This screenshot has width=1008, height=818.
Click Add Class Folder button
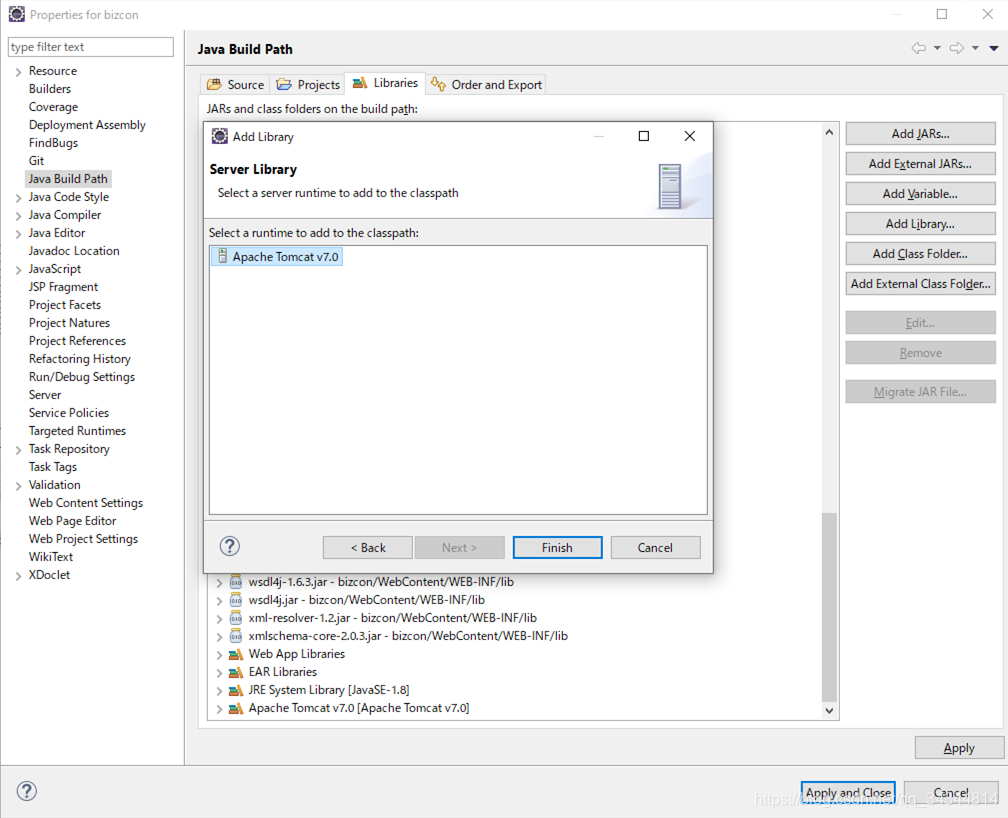pyautogui.click(x=921, y=253)
